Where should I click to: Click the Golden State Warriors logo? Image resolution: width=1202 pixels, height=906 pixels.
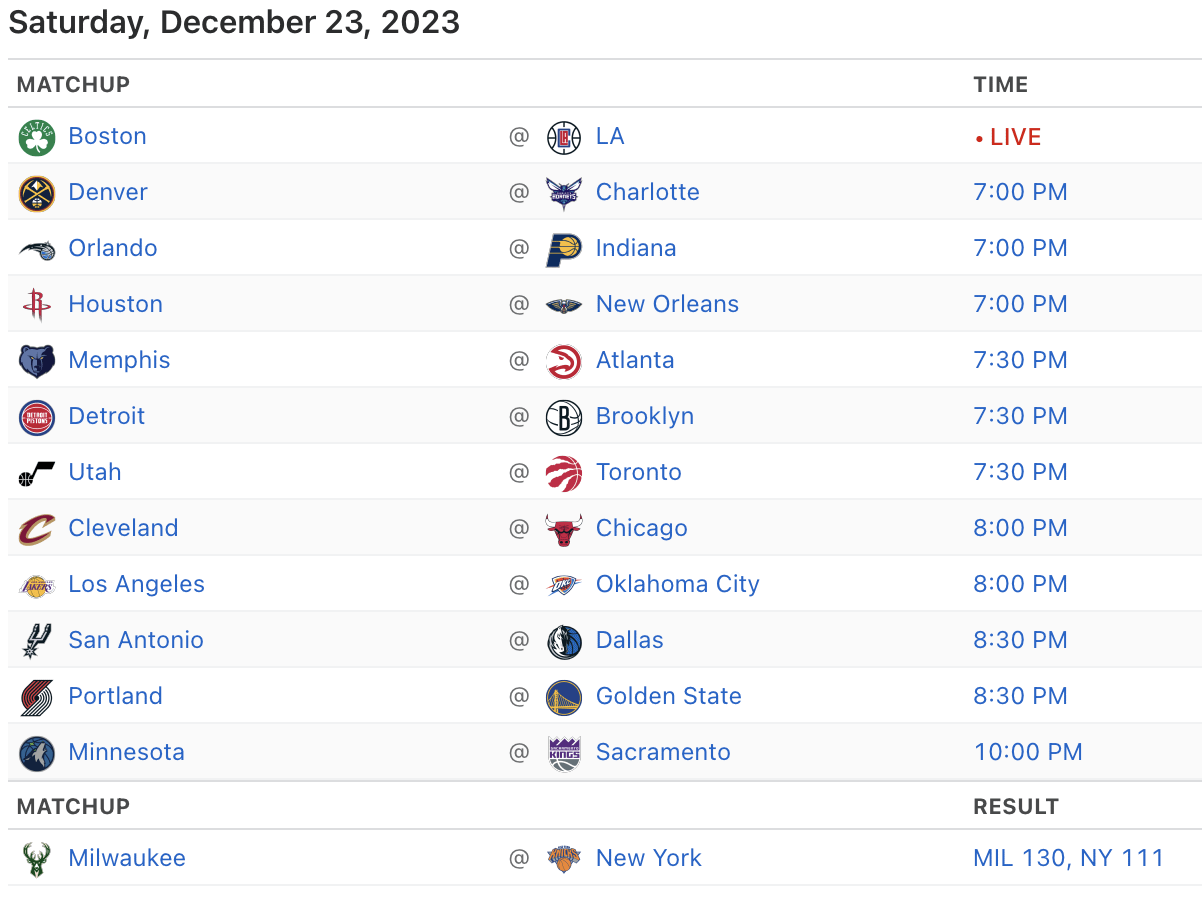tap(564, 697)
